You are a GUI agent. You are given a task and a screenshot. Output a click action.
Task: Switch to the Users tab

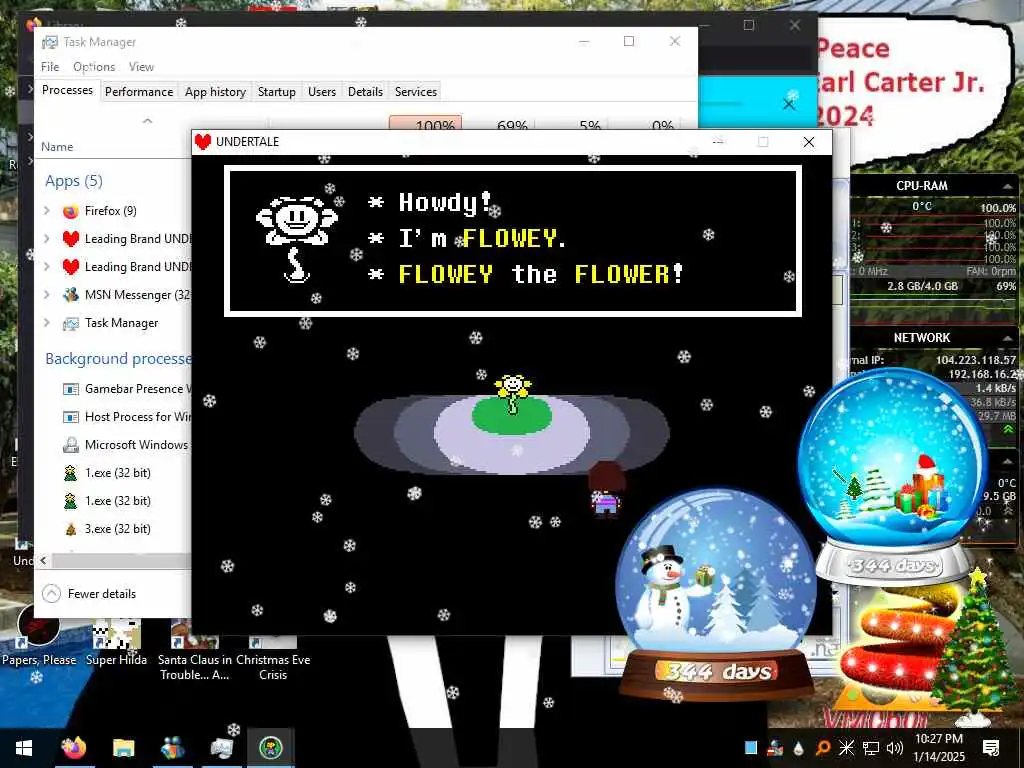point(322,91)
